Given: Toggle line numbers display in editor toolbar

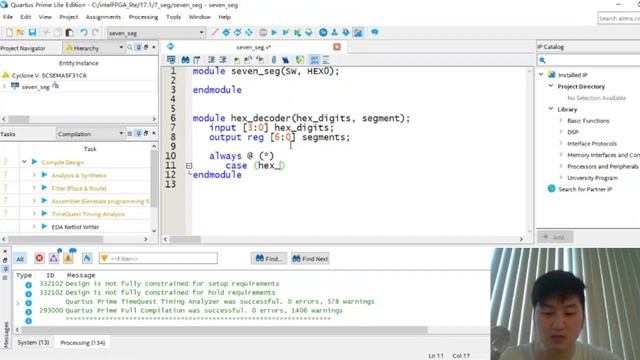Looking at the screenshot, I should (x=314, y=60).
